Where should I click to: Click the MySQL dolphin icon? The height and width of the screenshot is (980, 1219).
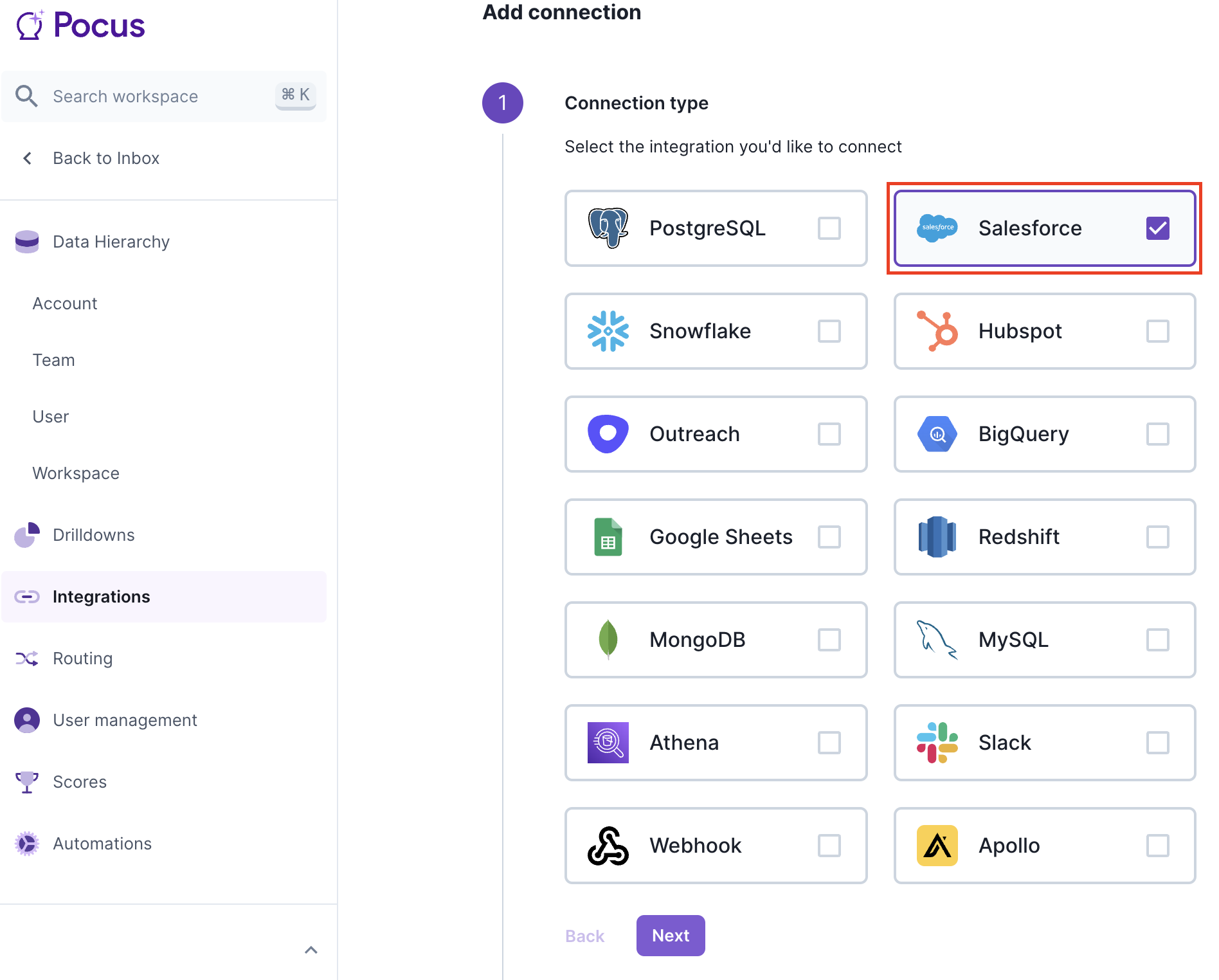pyautogui.click(x=937, y=640)
